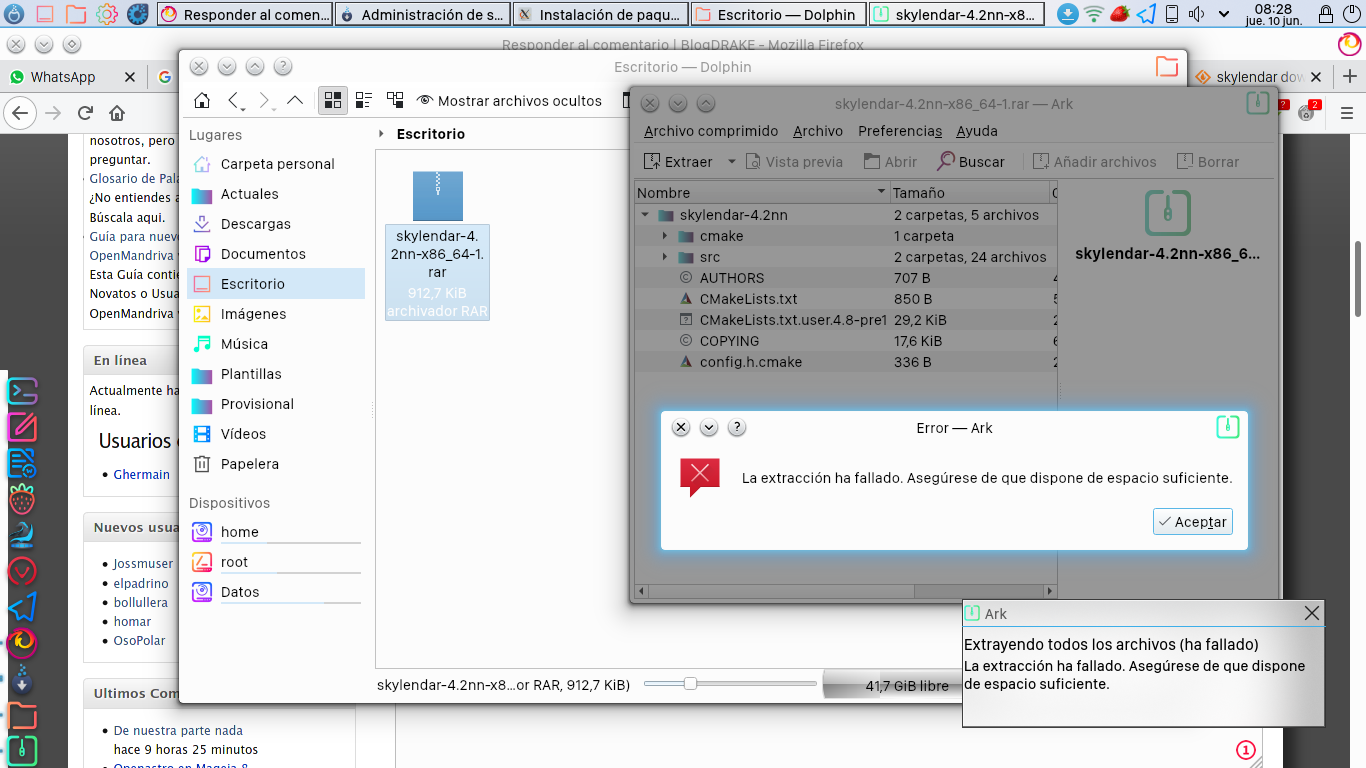Expand the src folder in Ark
This screenshot has width=1366, height=768.
(665, 257)
